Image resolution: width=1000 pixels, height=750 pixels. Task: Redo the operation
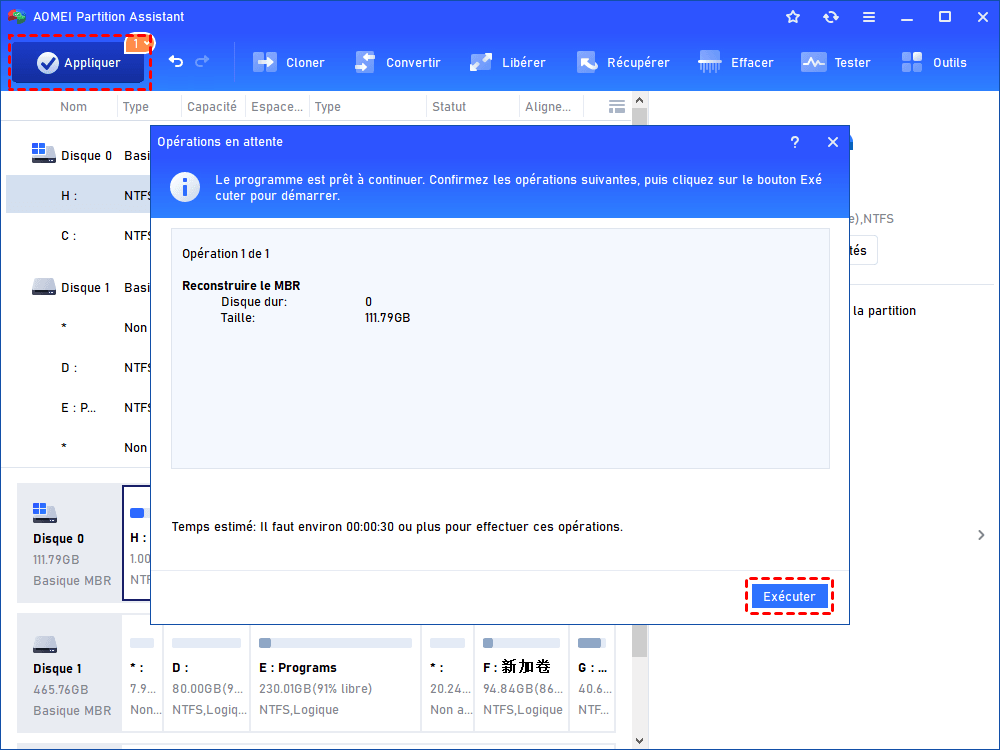(x=202, y=62)
